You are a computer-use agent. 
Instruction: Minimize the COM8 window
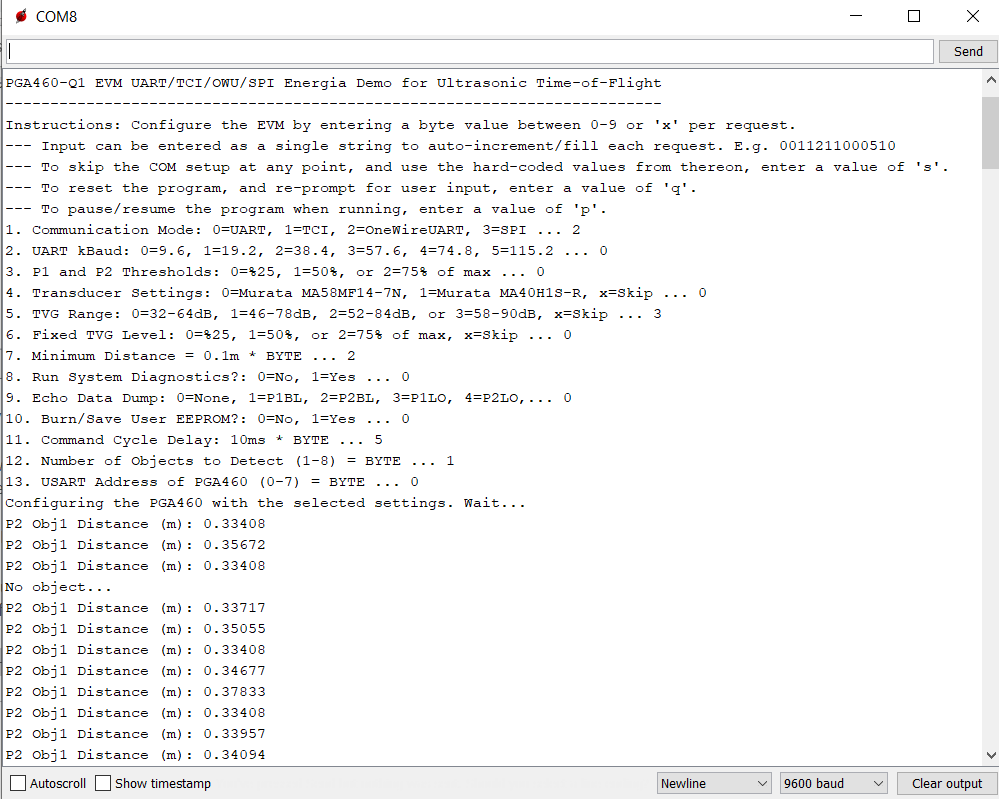856,17
